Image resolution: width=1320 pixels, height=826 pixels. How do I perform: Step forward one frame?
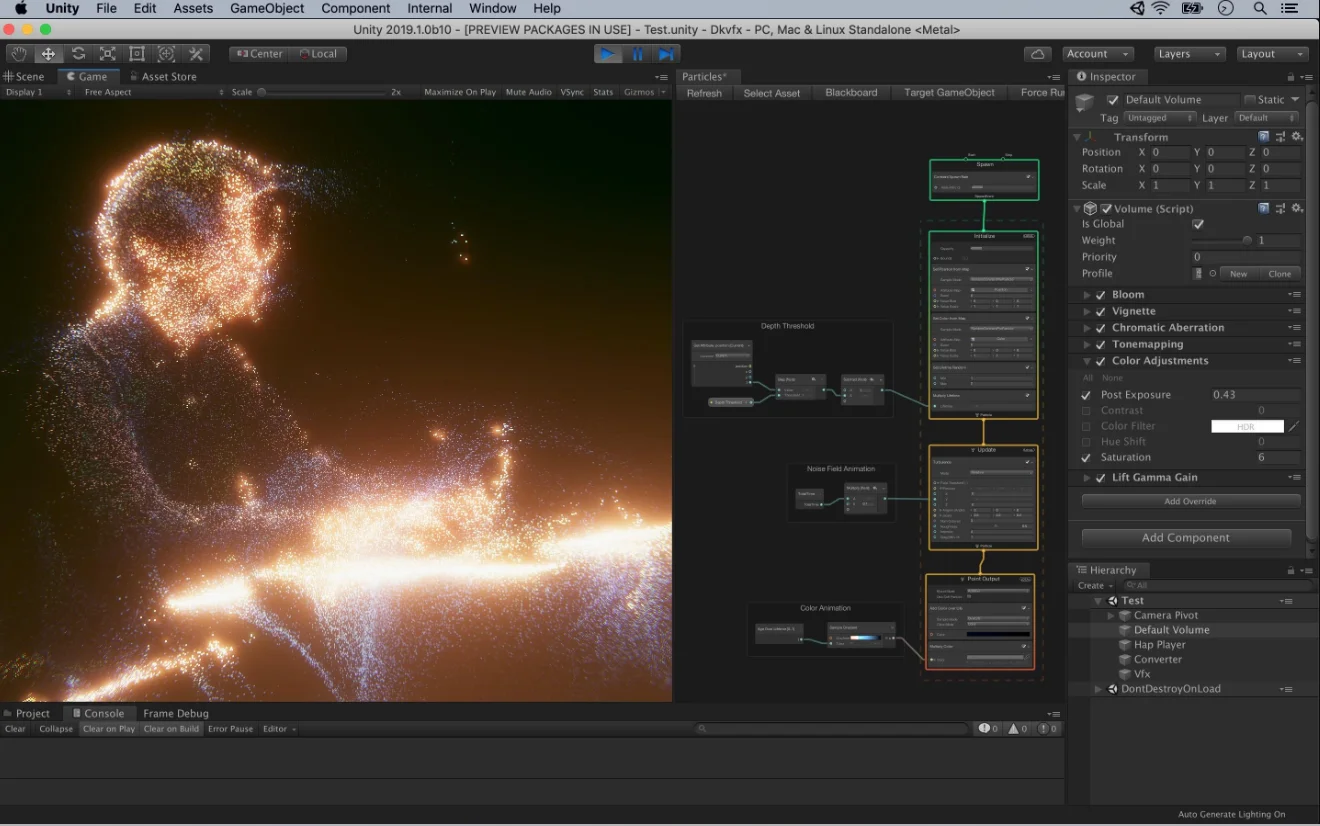point(666,54)
